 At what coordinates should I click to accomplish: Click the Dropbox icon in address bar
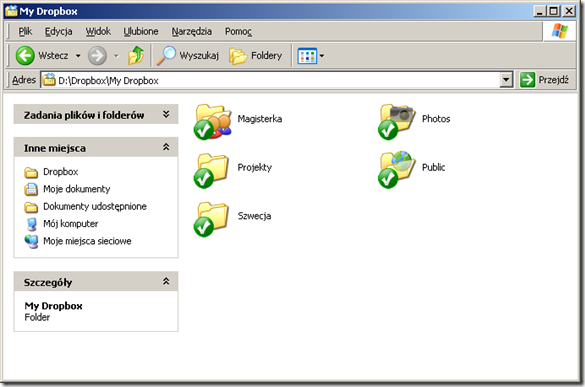(49, 79)
